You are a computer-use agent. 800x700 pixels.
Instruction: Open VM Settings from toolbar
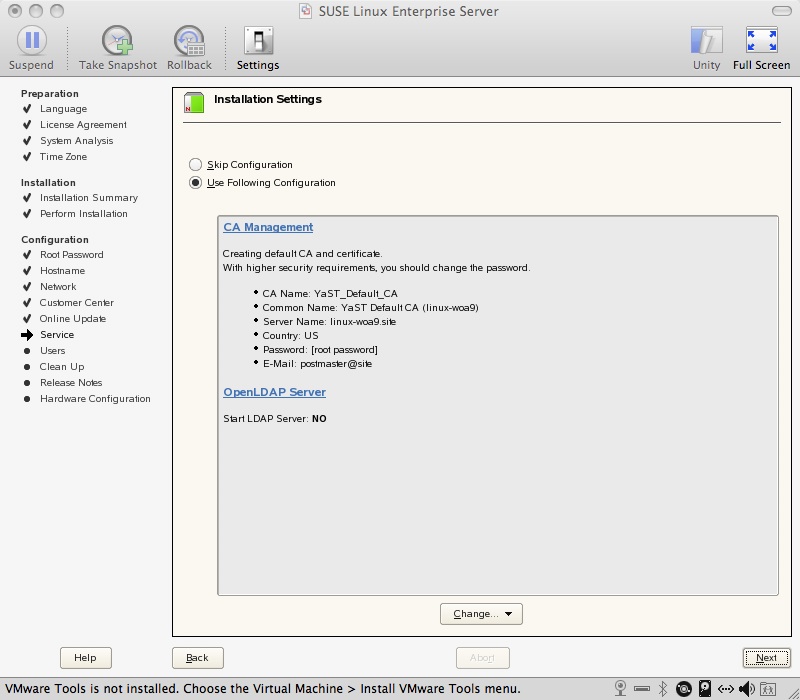tap(258, 48)
